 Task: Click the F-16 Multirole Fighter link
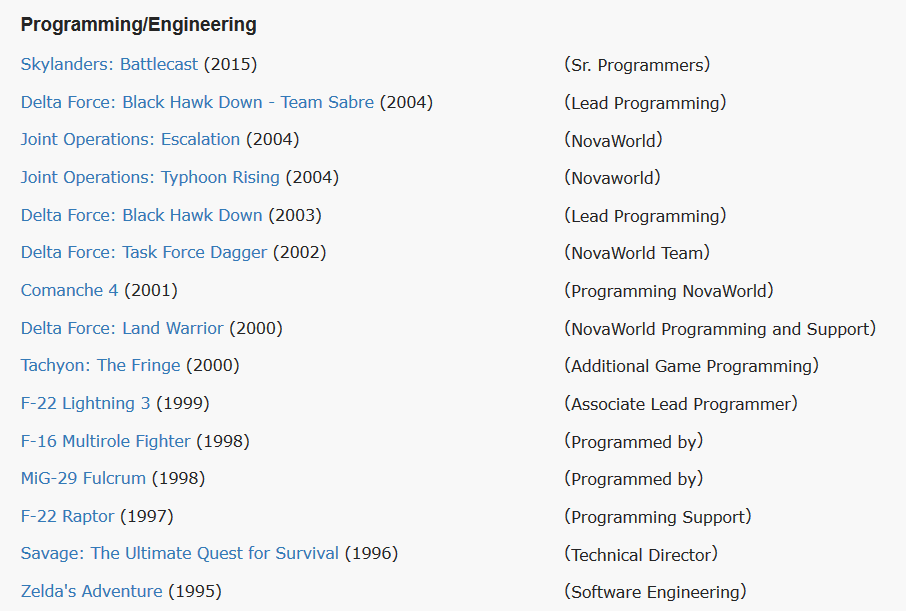tap(106, 441)
